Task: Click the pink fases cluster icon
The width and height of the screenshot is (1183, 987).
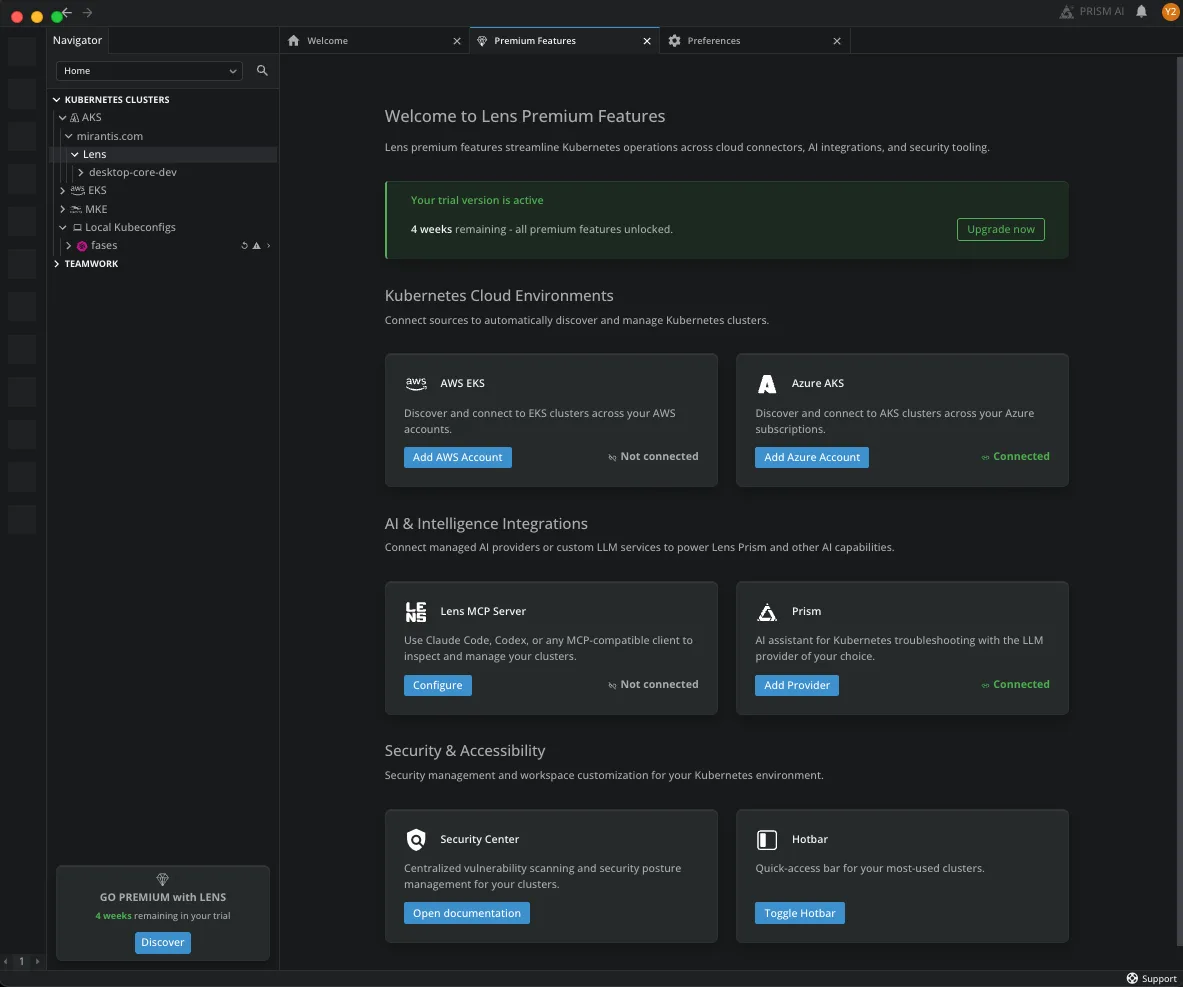Action: [x=82, y=246]
